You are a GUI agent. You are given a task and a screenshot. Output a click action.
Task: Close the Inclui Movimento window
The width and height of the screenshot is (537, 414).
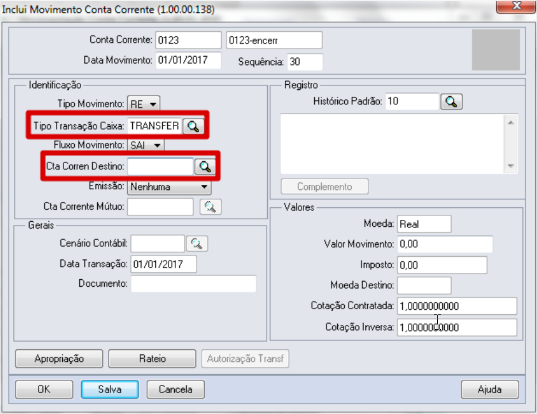[x=516, y=6]
